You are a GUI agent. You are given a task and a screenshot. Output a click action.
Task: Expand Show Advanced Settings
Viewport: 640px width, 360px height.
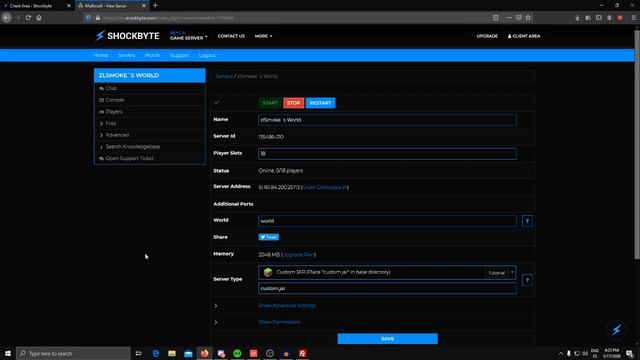pos(287,305)
